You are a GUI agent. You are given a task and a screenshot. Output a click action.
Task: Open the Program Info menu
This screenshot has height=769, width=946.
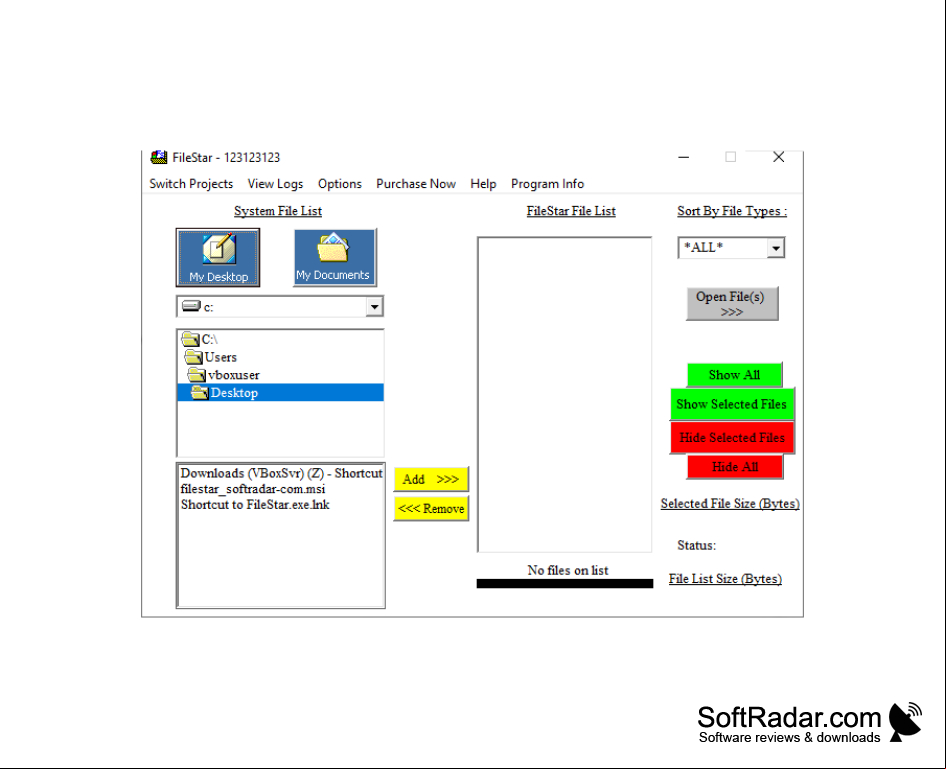(x=547, y=183)
